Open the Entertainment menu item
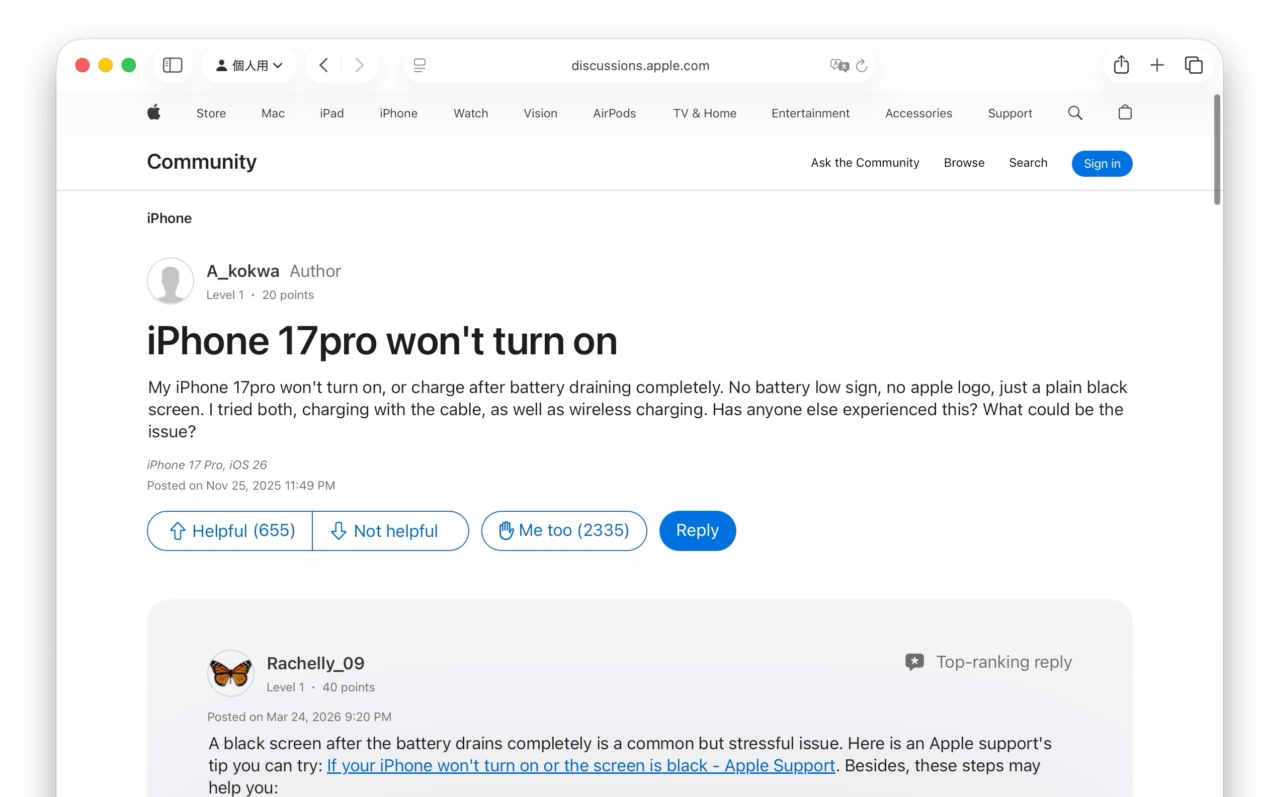Viewport: 1280px width, 797px height. pyautogui.click(x=811, y=113)
